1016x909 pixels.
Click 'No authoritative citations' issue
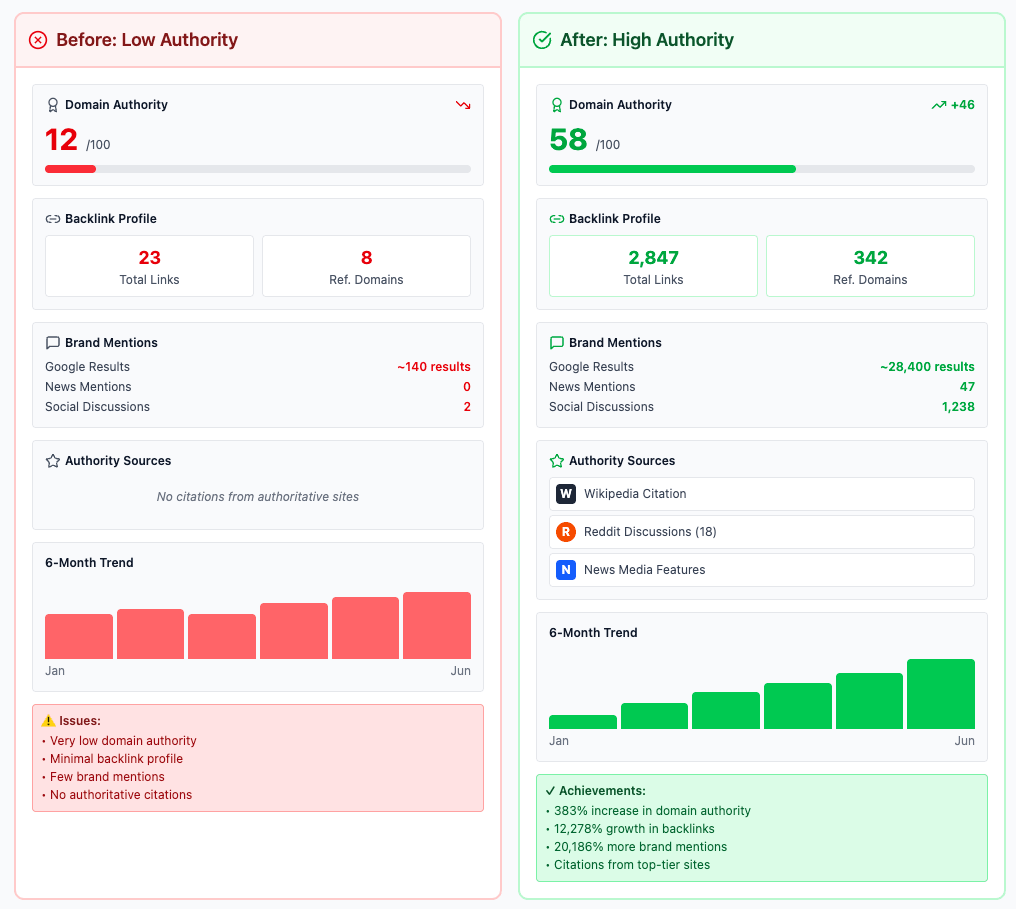(x=121, y=795)
